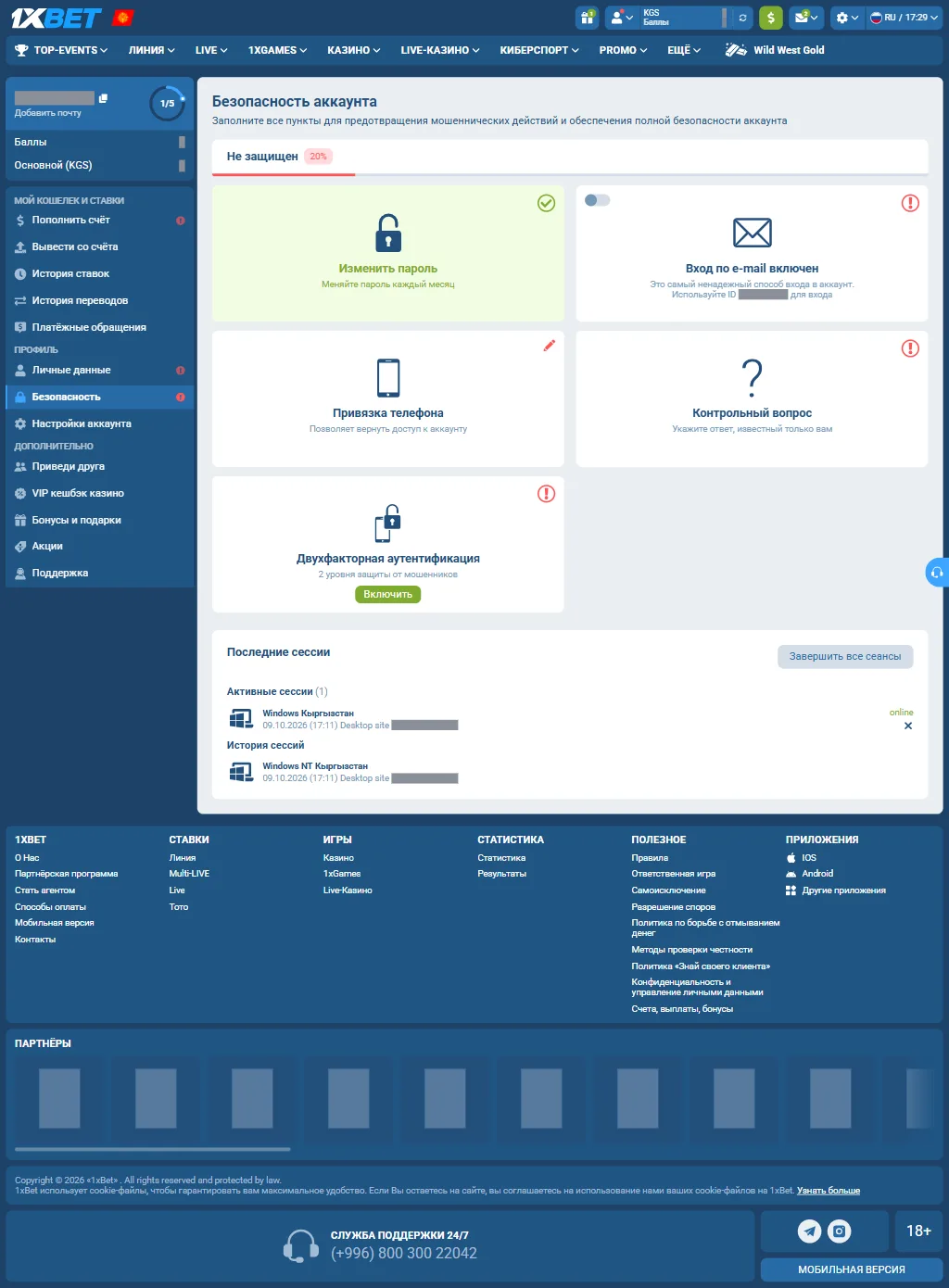Open the Telegram channel icon
Screen dimensions: 949x1288
tap(810, 1231)
